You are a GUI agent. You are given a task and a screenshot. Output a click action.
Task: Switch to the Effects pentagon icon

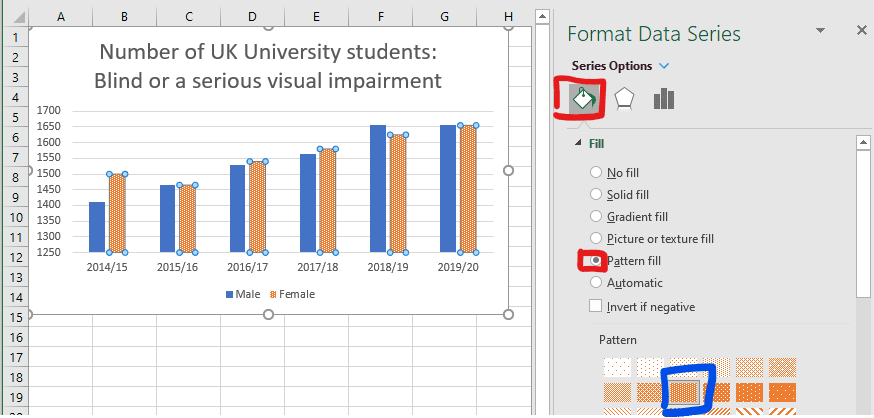tap(624, 98)
